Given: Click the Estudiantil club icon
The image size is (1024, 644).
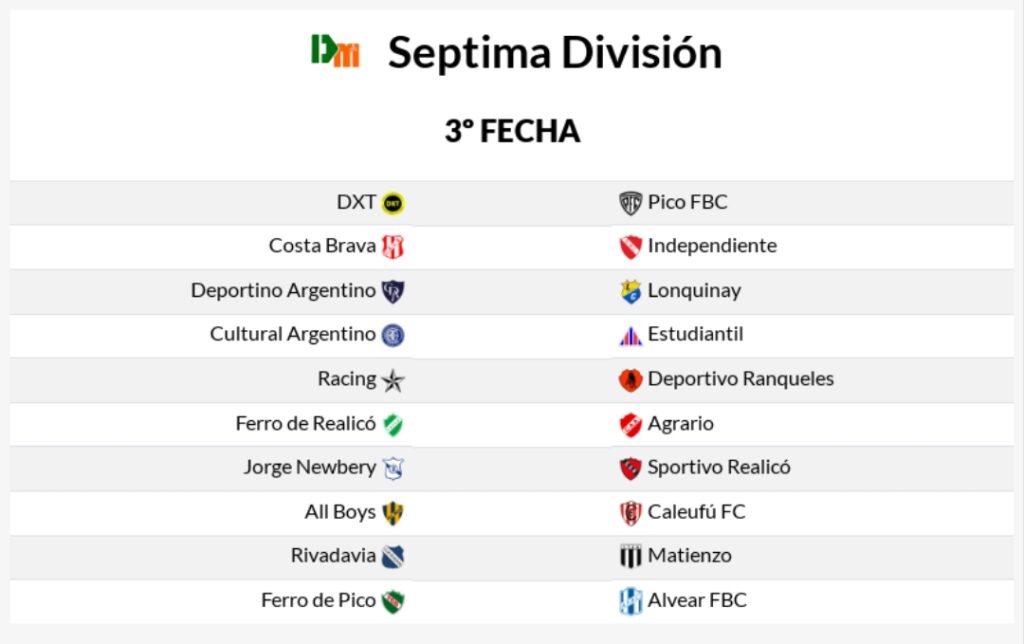Looking at the screenshot, I should 630,335.
